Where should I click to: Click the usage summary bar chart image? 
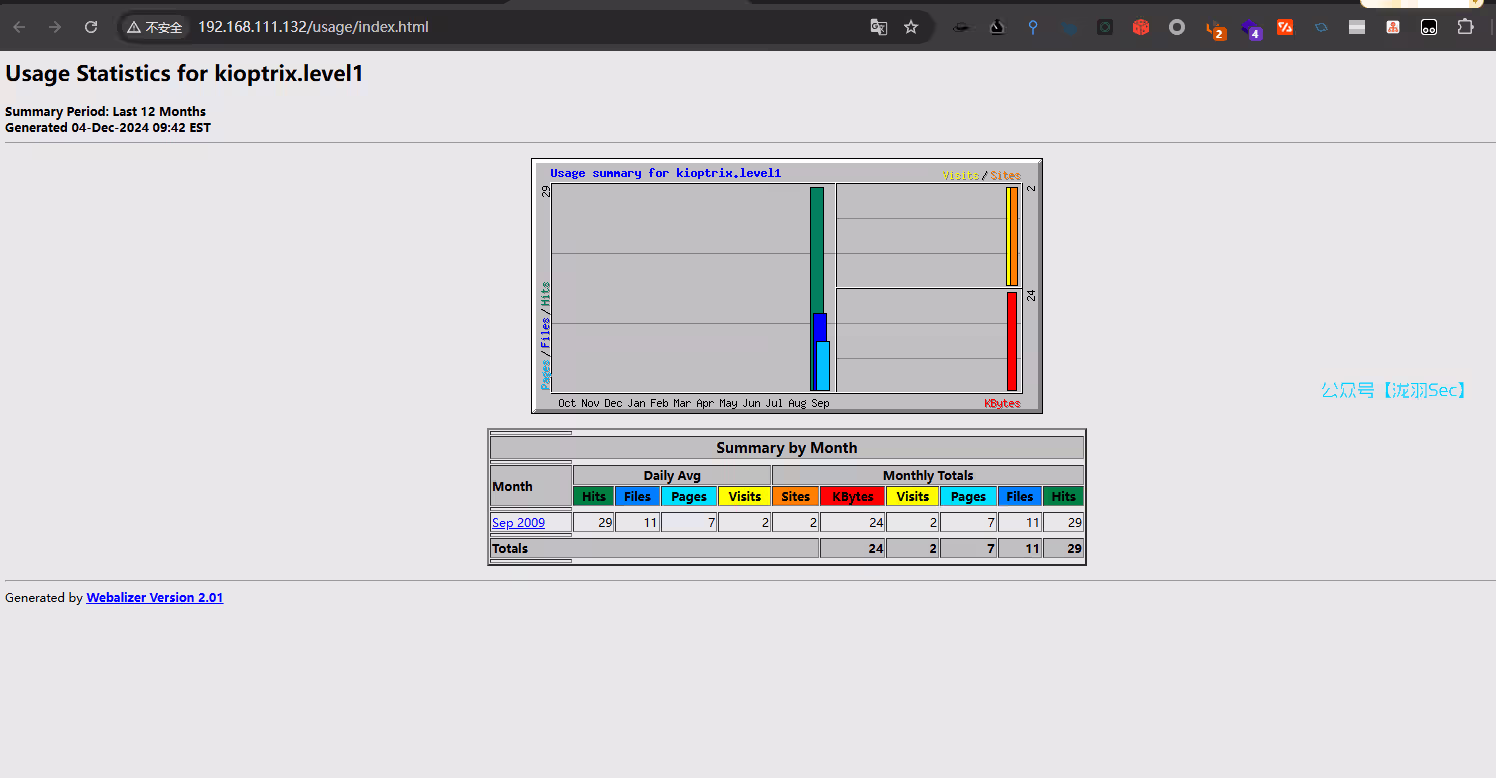[x=786, y=286]
